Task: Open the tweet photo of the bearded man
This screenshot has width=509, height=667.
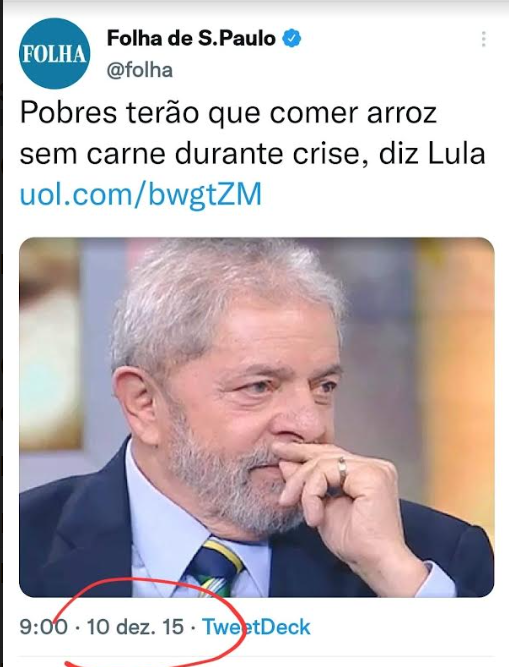Action: [x=256, y=417]
